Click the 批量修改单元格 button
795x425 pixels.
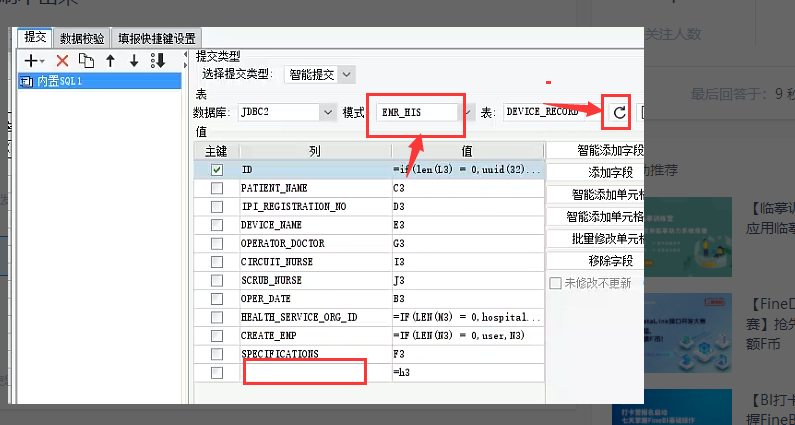point(595,238)
